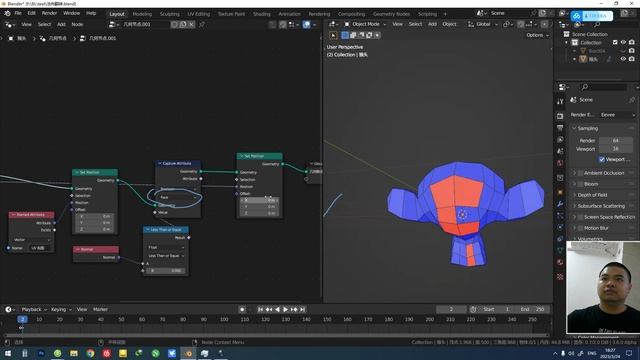Open the File menu
The image size is (640, 360).
[x=18, y=13]
